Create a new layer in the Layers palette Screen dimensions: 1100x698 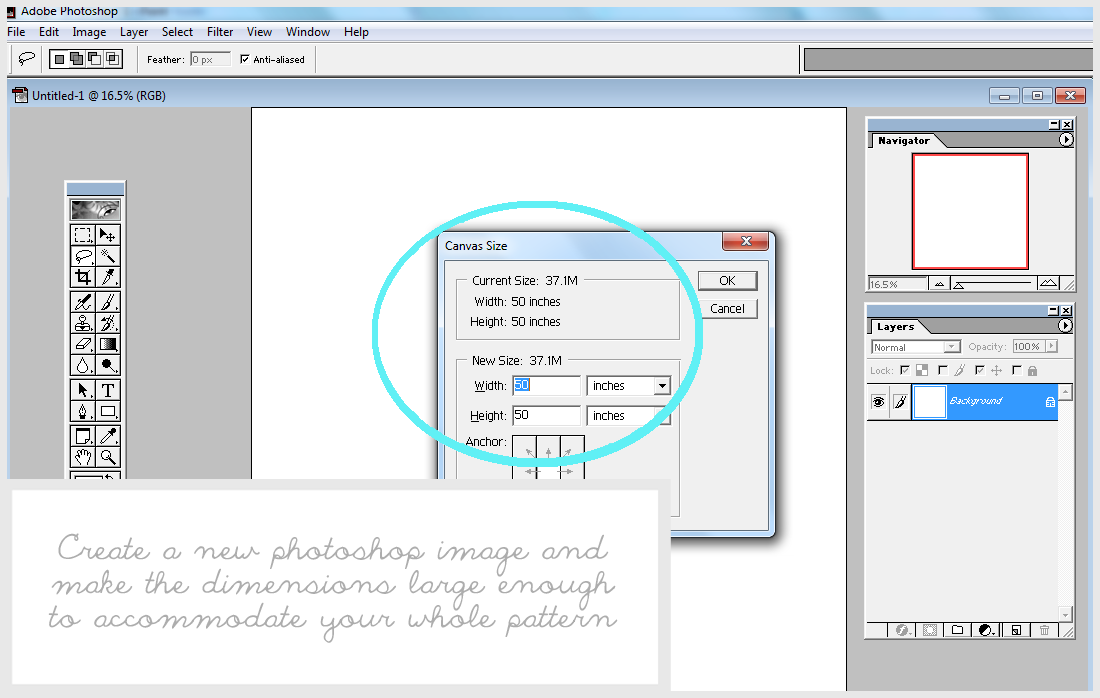pos(1016,630)
